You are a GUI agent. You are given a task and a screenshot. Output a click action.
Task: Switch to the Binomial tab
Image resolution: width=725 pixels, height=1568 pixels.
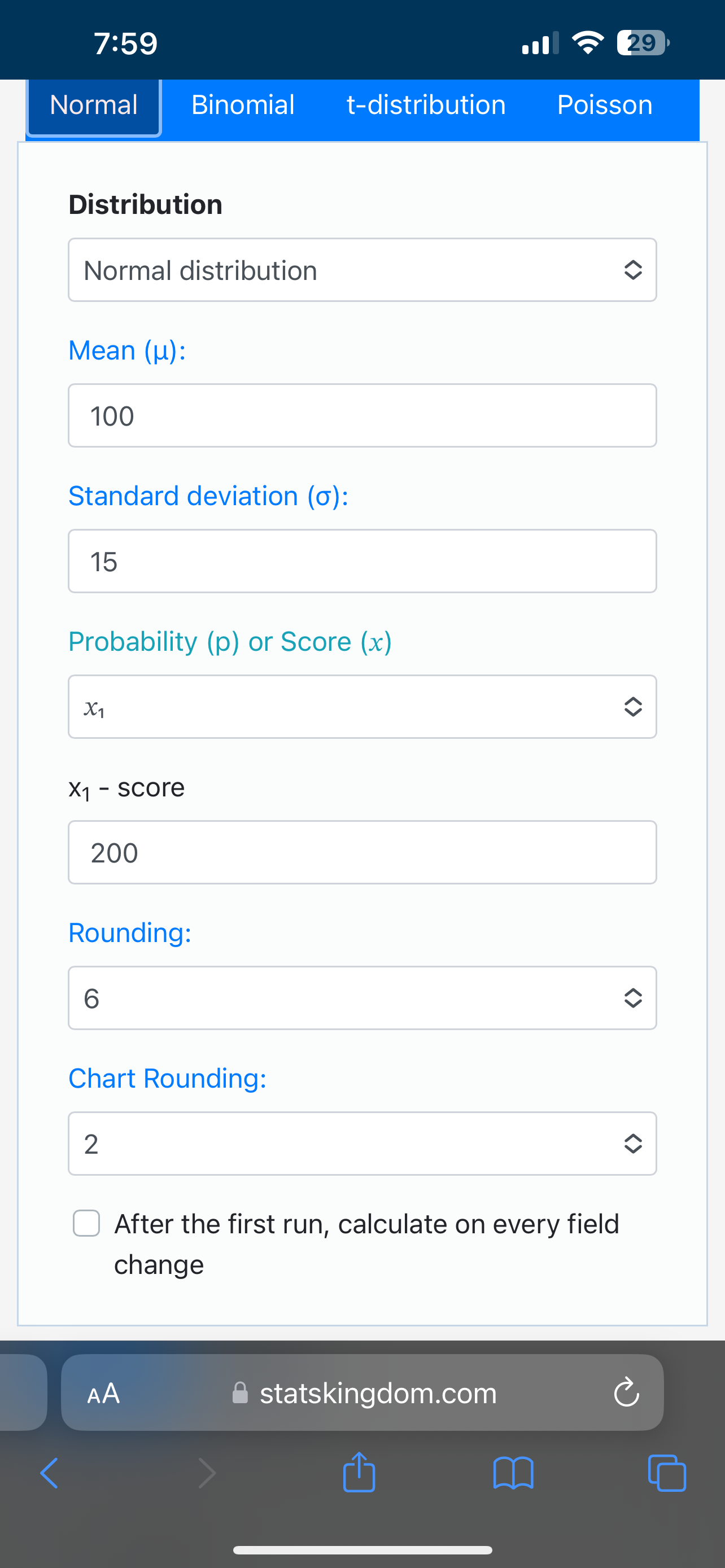coord(243,106)
